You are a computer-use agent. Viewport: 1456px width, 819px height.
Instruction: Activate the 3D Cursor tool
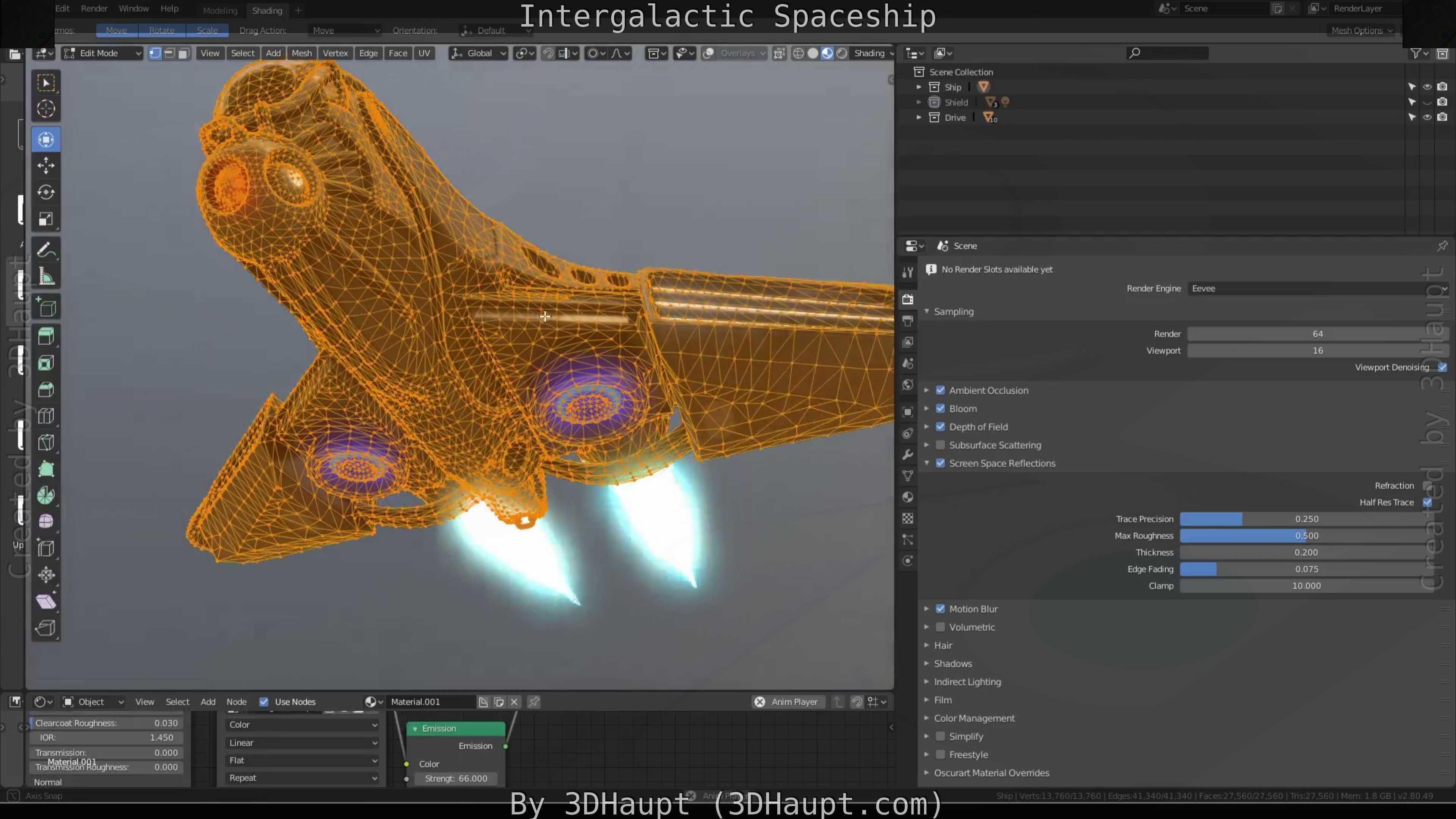[x=46, y=108]
